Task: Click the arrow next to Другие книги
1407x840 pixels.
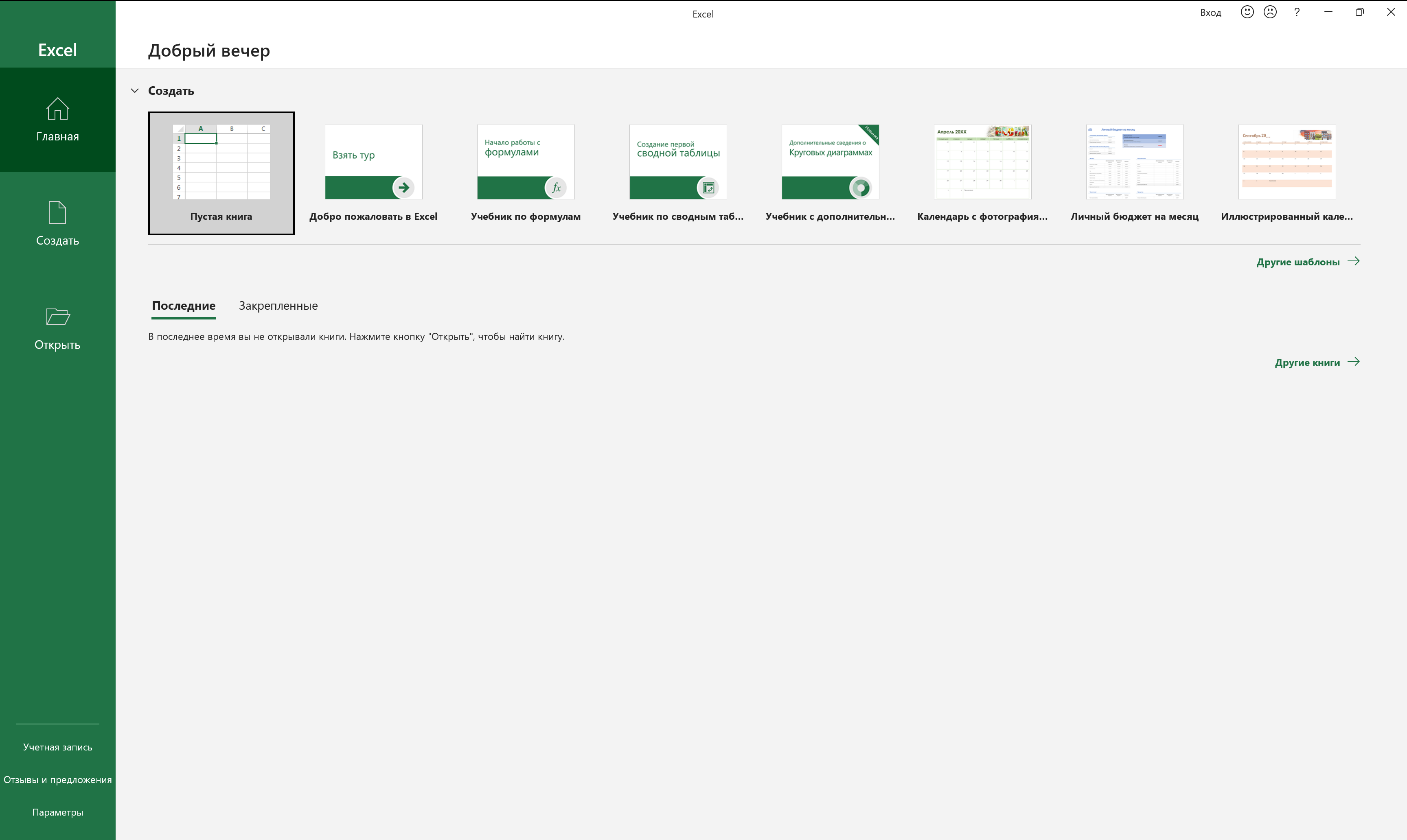Action: (1353, 362)
